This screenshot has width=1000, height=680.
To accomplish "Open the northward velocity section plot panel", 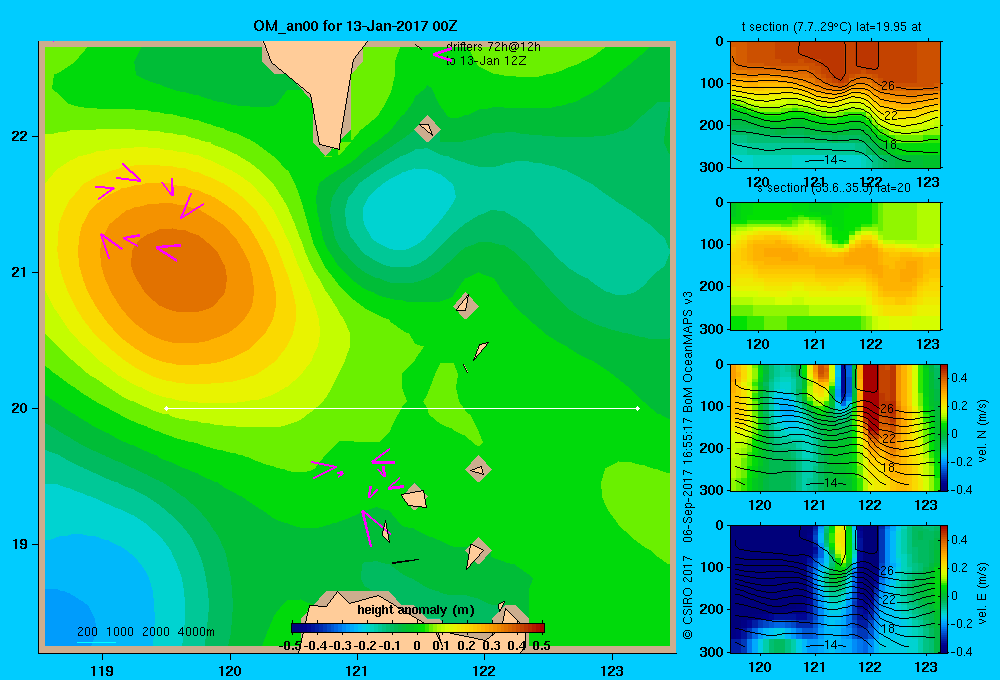I will click(x=835, y=427).
